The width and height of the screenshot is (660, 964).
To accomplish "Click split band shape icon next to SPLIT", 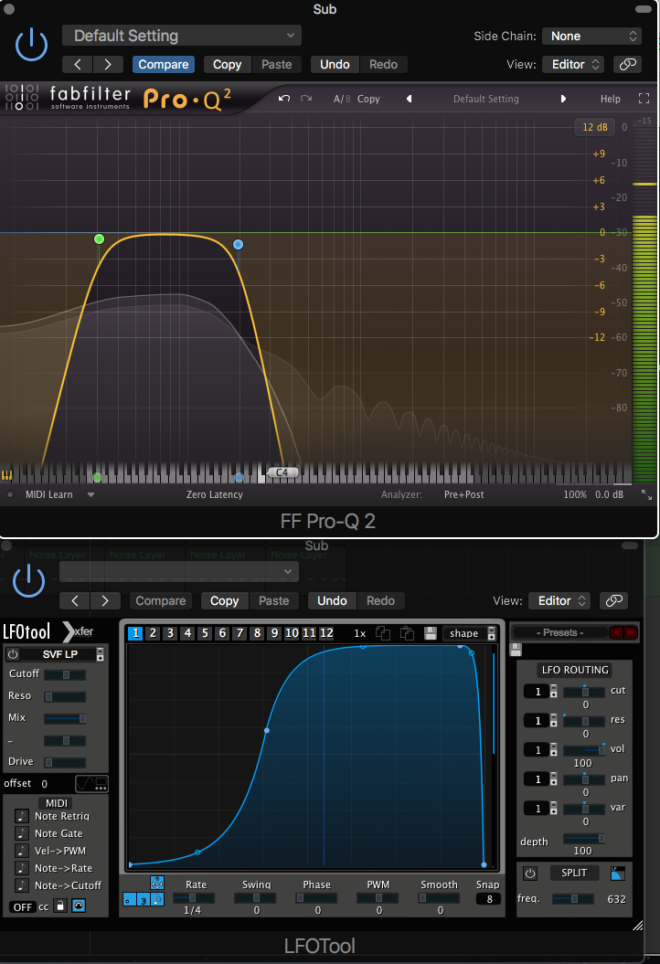I will click(618, 873).
